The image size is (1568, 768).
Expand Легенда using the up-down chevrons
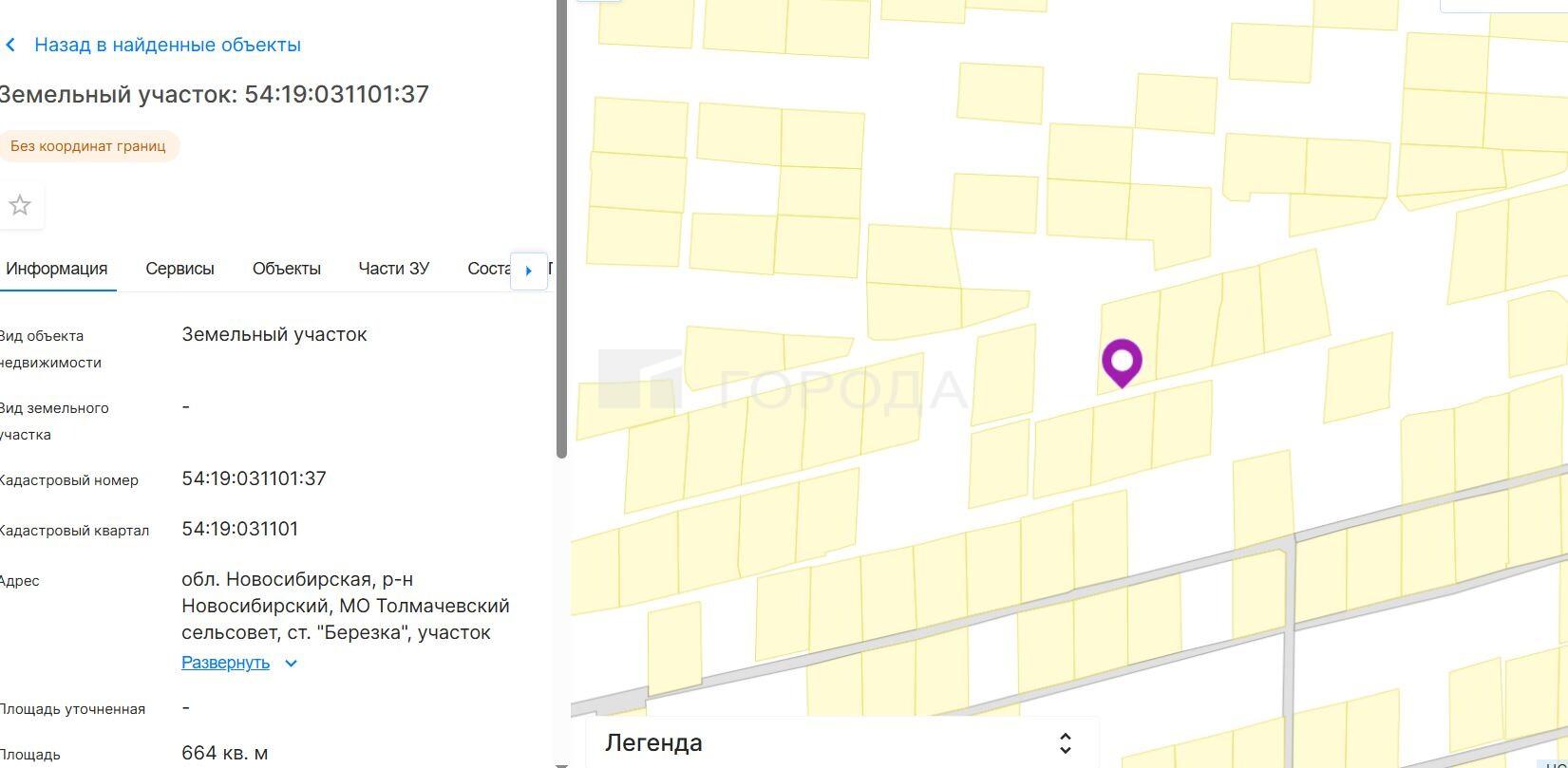click(1065, 743)
